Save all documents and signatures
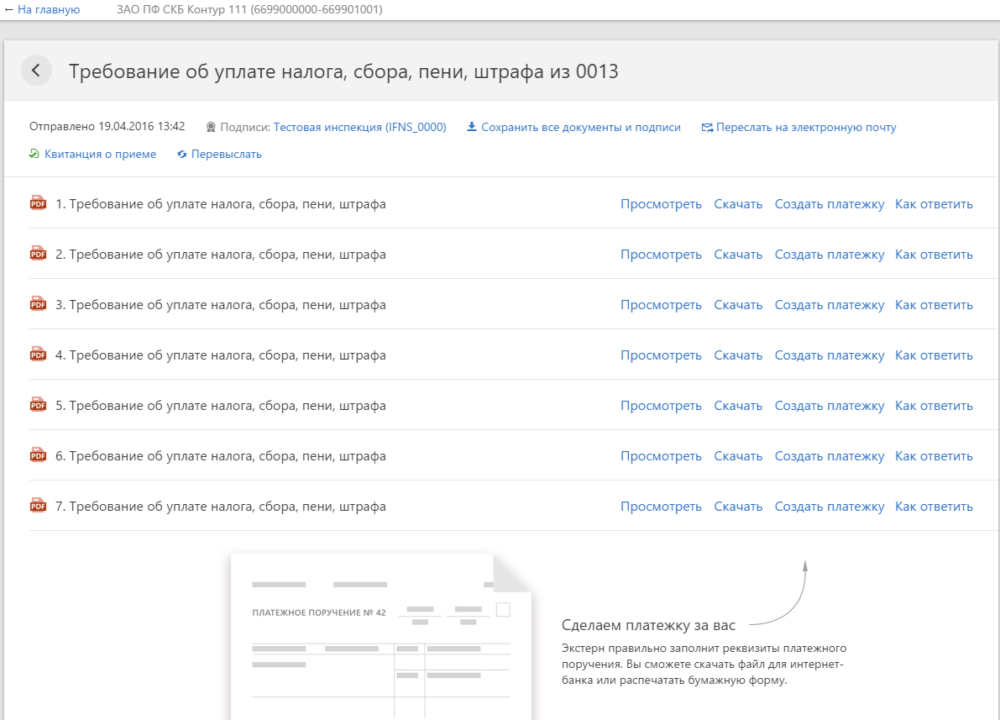1000x720 pixels. 580,127
